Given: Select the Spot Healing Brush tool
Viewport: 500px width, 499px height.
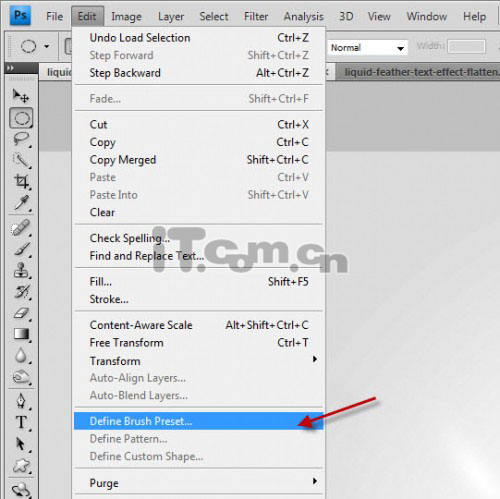Looking at the screenshot, I should tap(21, 228).
